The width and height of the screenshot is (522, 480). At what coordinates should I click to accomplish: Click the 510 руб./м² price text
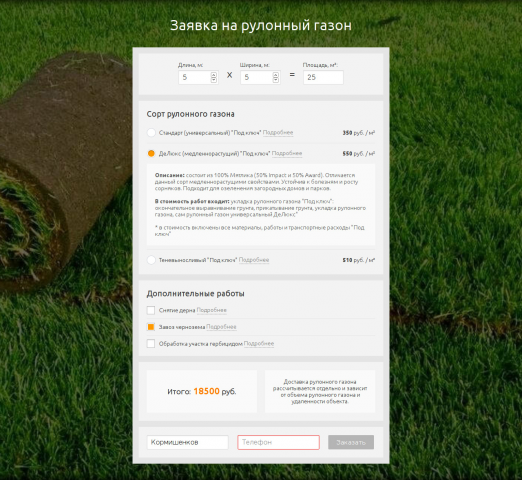(359, 260)
